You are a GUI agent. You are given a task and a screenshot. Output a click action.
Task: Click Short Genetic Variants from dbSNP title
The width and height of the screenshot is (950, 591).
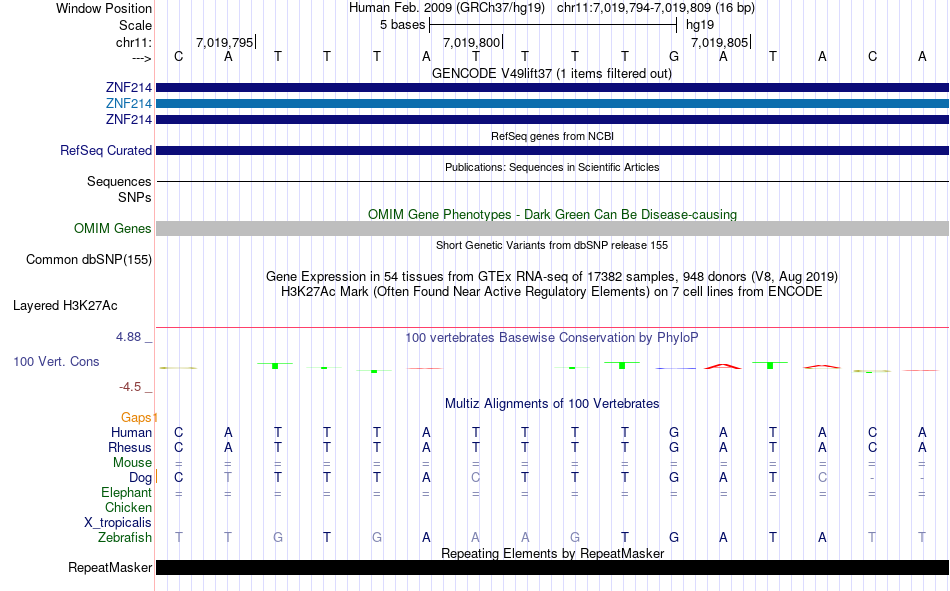pyautogui.click(x=552, y=245)
